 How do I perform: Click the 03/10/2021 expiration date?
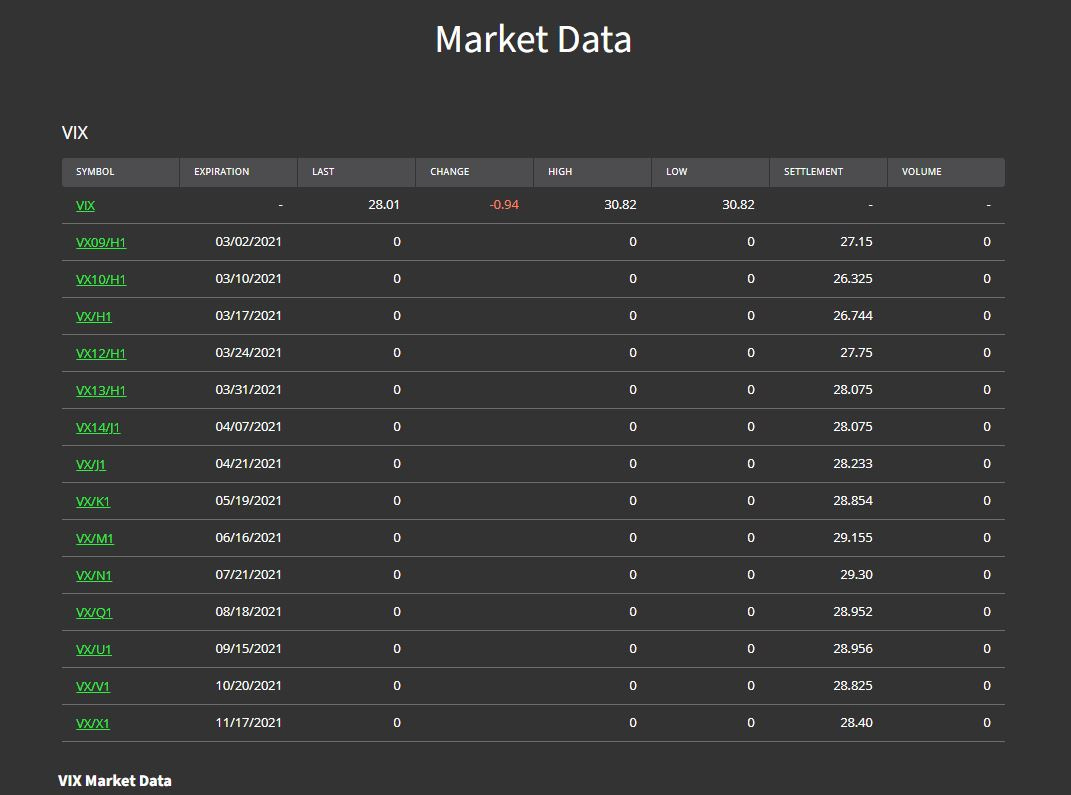[249, 278]
